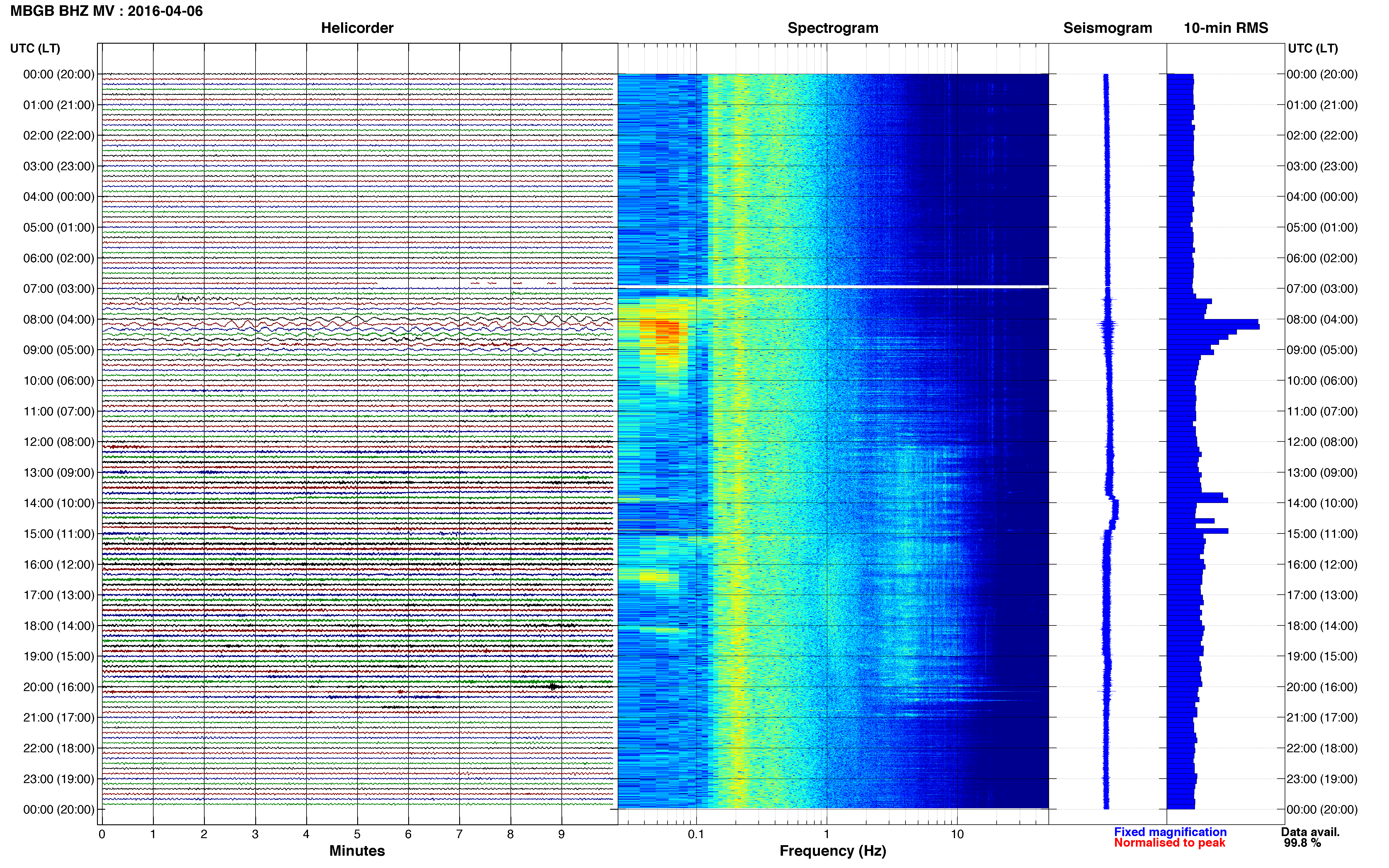Click the 'Spectrogram' panel heading
Screen dimensions: 1389x868
(833, 28)
